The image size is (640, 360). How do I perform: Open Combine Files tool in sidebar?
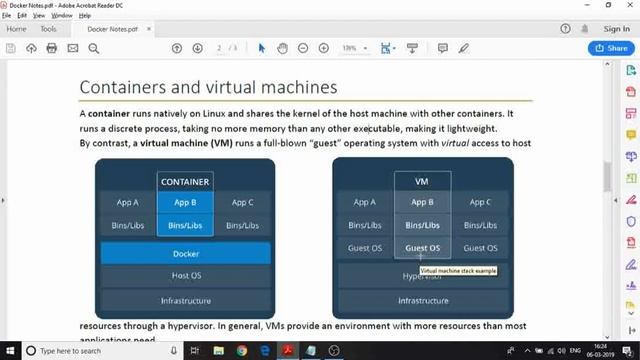tap(631, 156)
